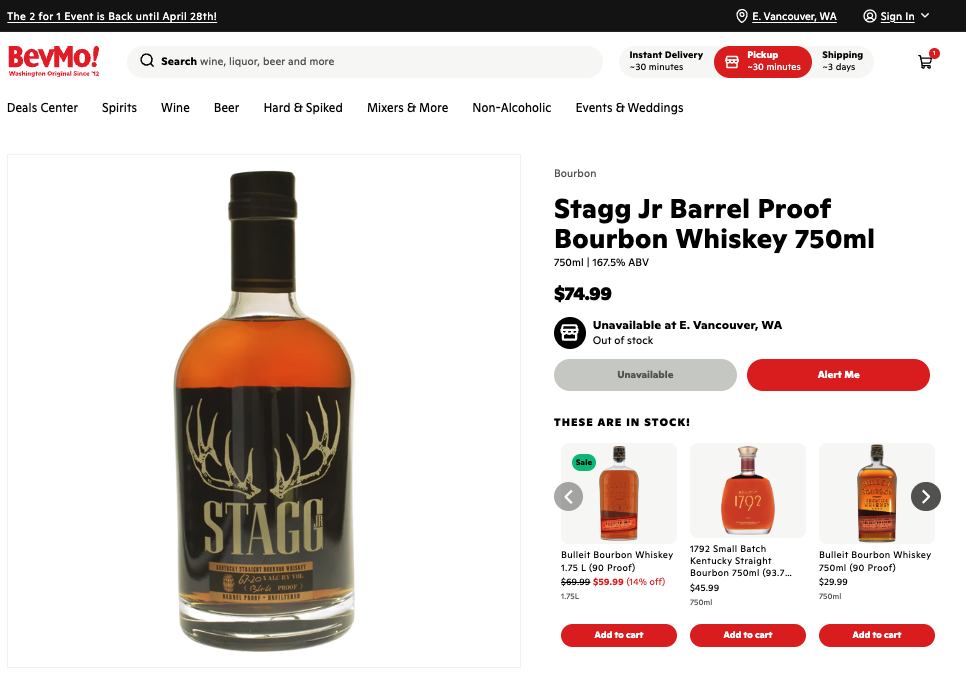The height and width of the screenshot is (681, 966).
Task: Click the Alert Me button
Action: point(838,375)
